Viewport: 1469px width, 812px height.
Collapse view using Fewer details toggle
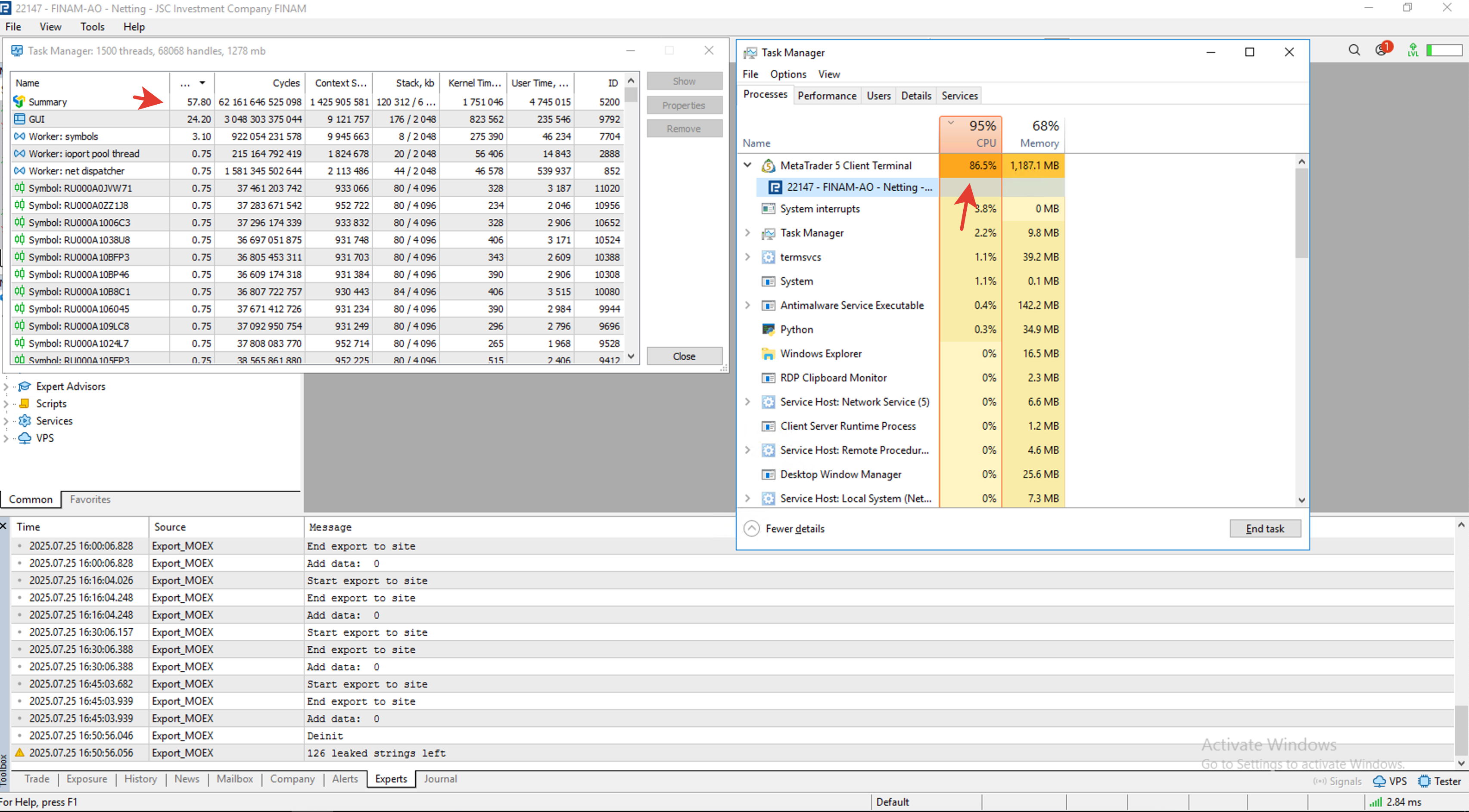[x=752, y=528]
